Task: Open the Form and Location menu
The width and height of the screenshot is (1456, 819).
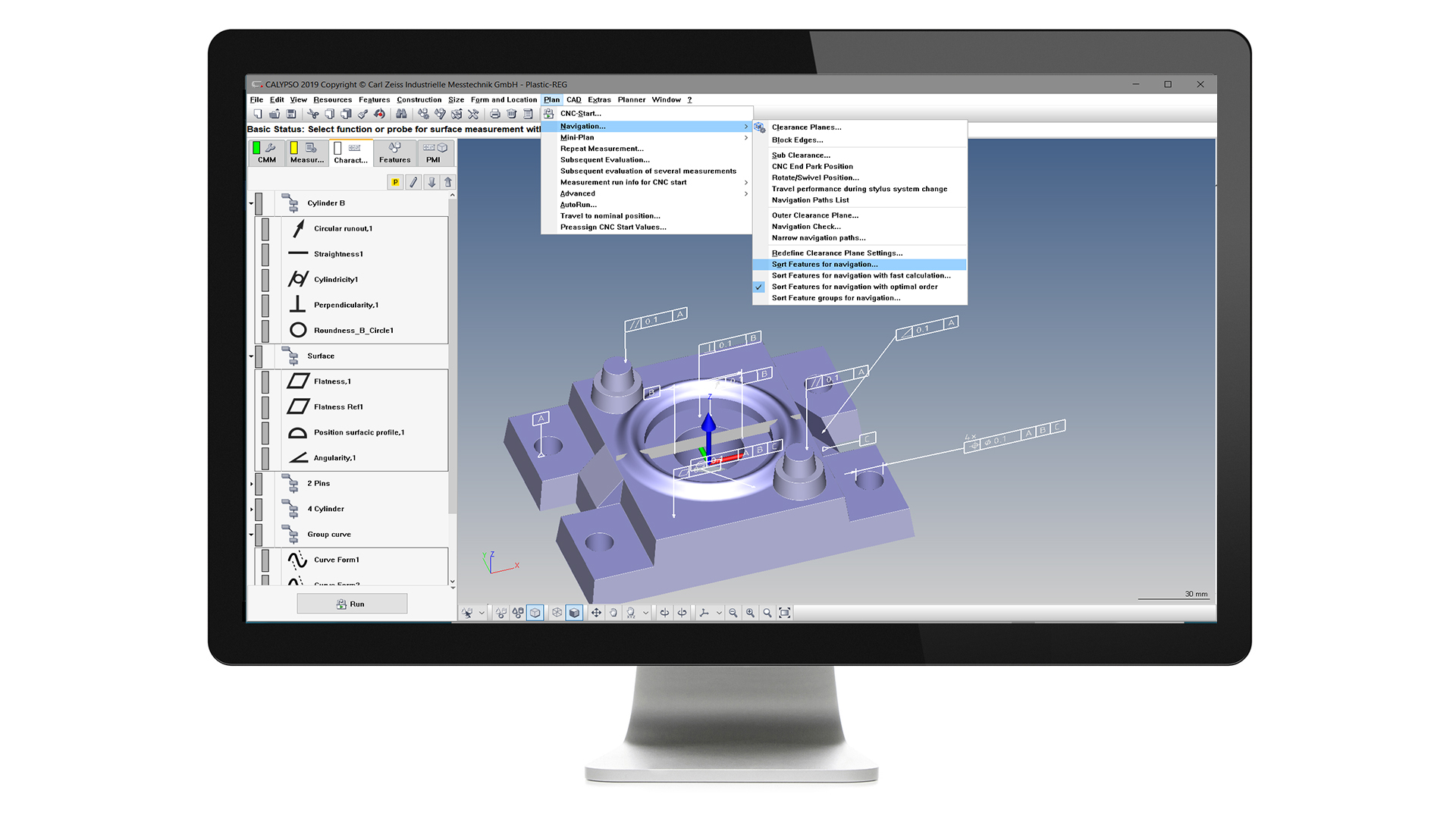Action: (504, 99)
